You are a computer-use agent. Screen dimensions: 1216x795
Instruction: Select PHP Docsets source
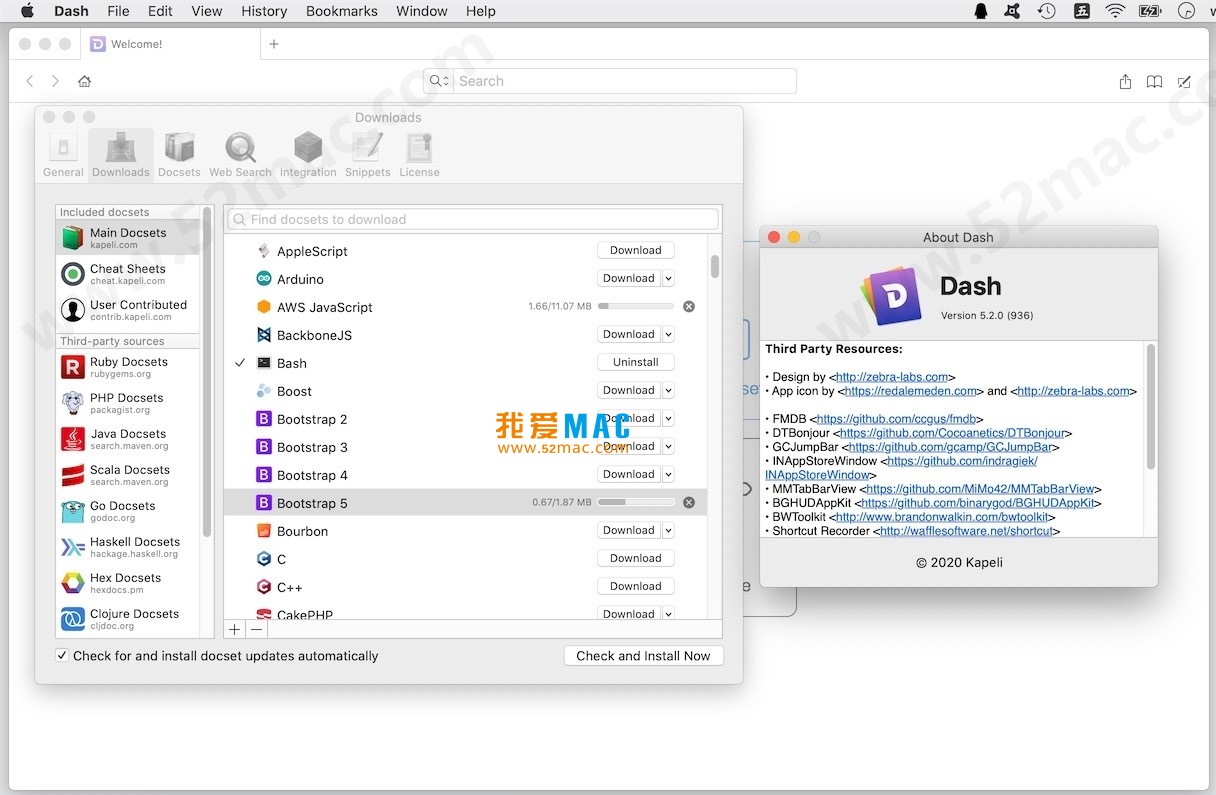tap(128, 403)
